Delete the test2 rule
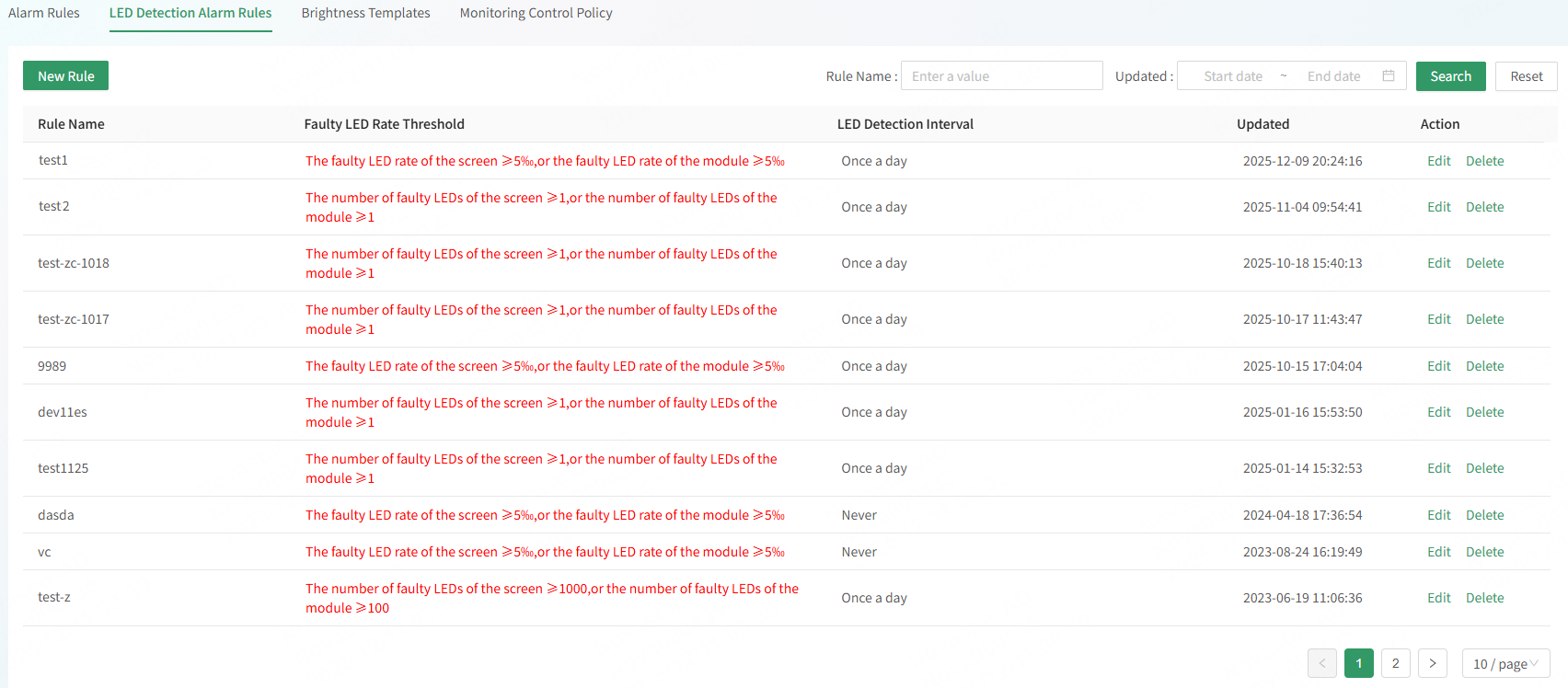 (x=1484, y=207)
